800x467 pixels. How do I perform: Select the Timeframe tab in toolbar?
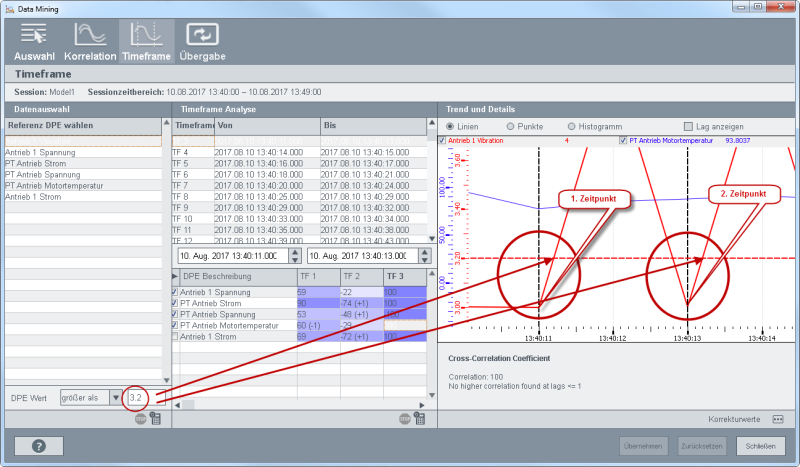(x=145, y=41)
